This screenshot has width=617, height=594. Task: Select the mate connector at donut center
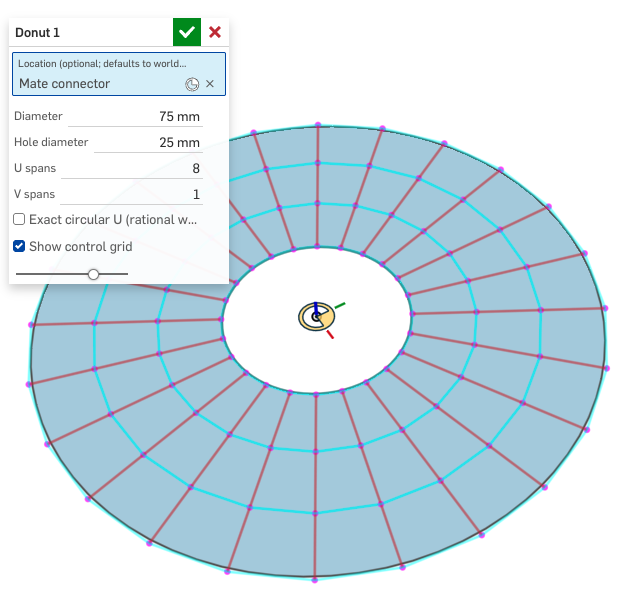tap(316, 317)
